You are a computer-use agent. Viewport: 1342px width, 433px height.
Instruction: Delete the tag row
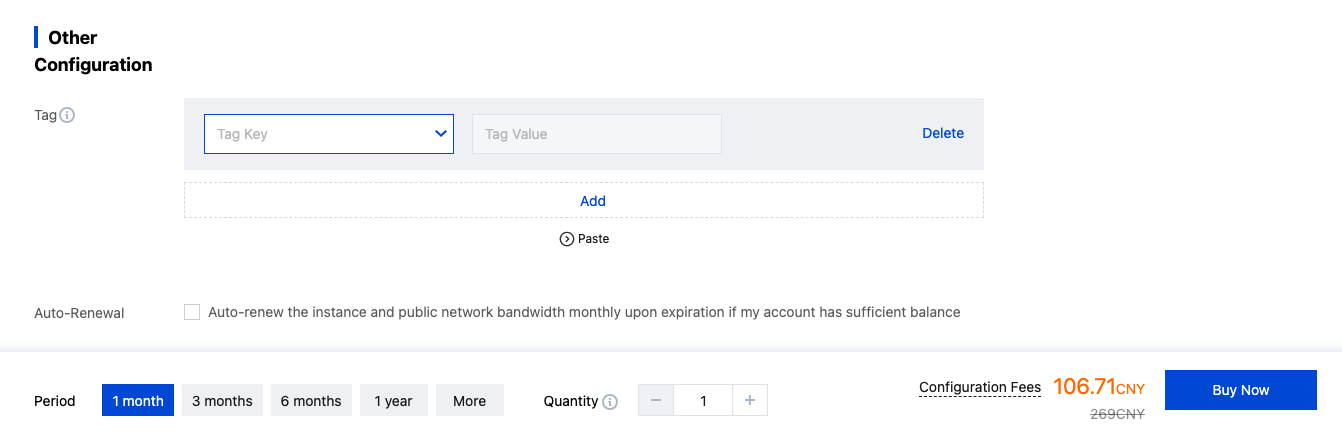point(942,133)
